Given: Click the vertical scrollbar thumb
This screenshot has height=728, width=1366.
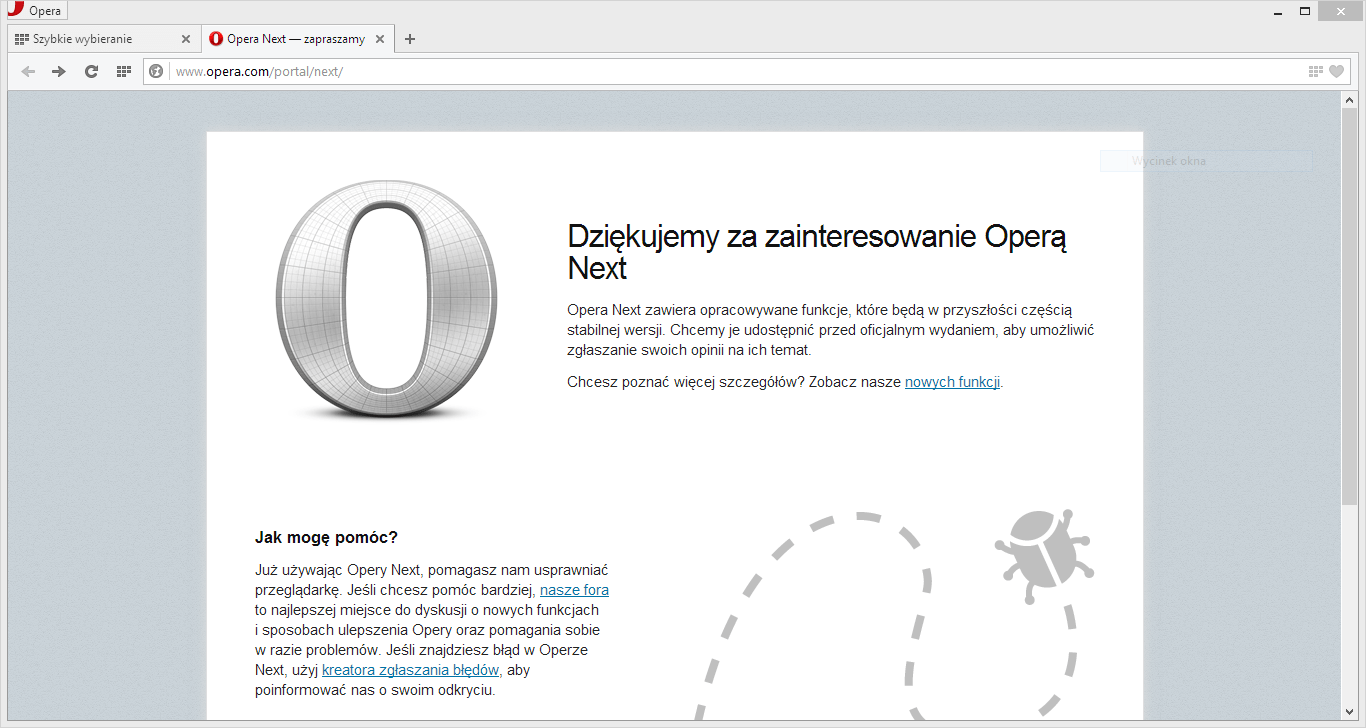Looking at the screenshot, I should click(x=1349, y=306).
